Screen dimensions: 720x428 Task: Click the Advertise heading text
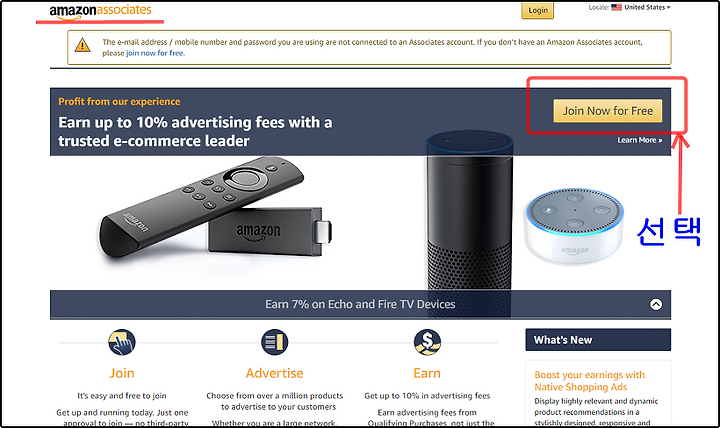275,373
